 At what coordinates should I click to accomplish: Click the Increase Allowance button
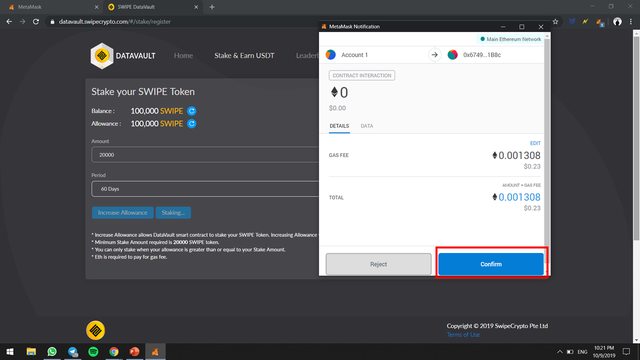122,212
